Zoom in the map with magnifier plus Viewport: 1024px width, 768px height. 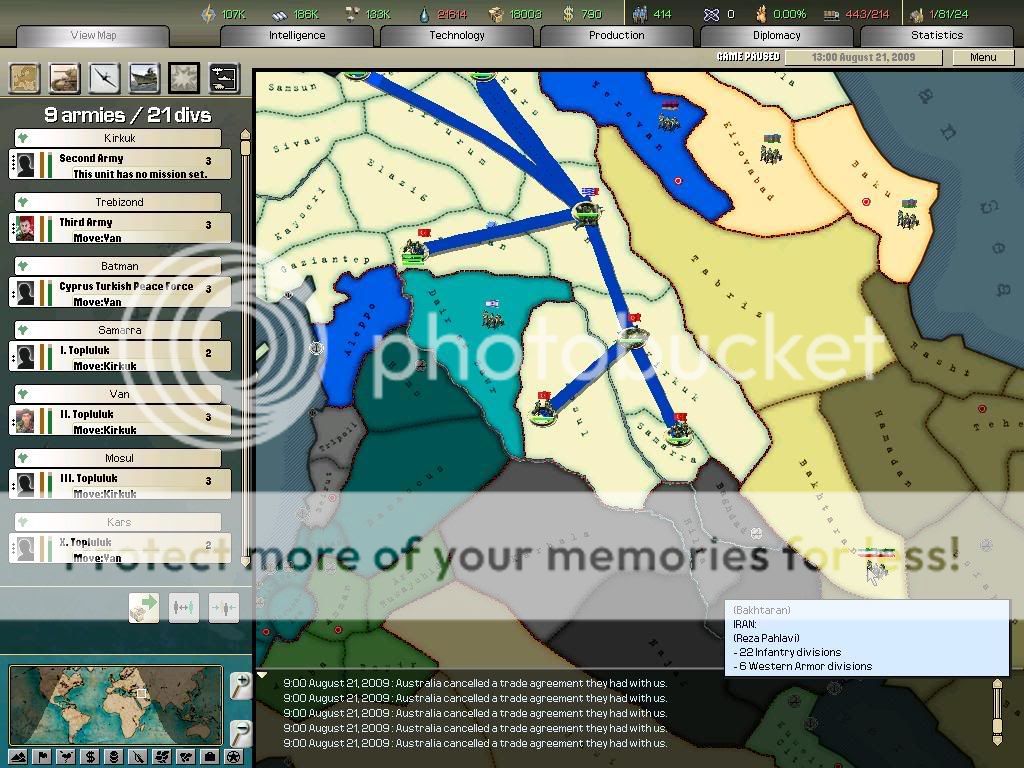[x=240, y=685]
